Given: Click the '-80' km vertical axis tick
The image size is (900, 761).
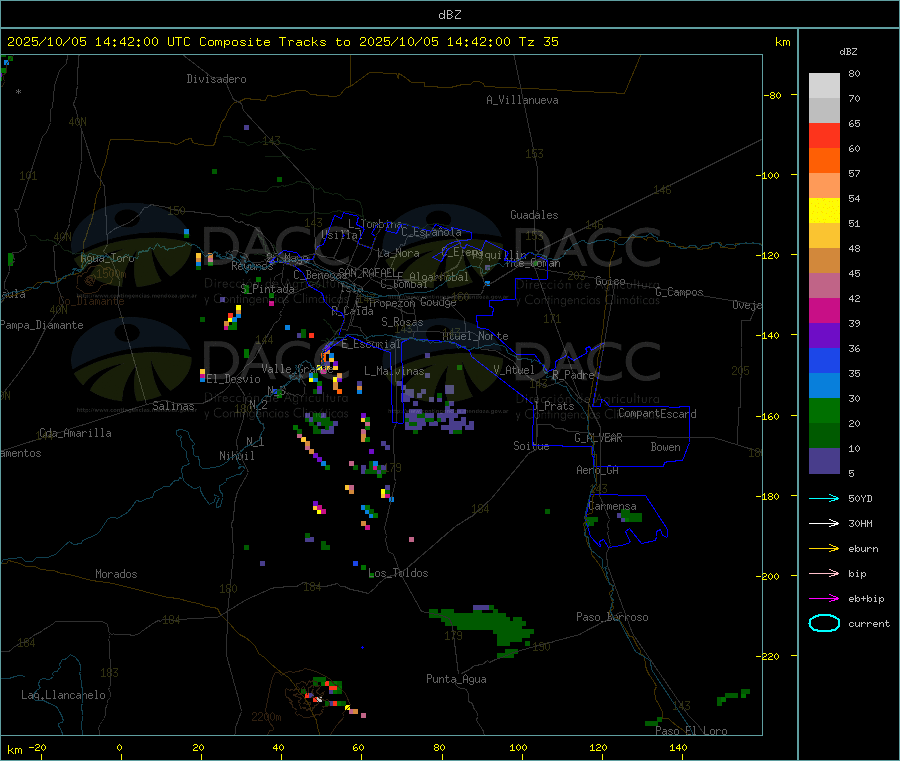Looking at the screenshot, I should pyautogui.click(x=773, y=95).
